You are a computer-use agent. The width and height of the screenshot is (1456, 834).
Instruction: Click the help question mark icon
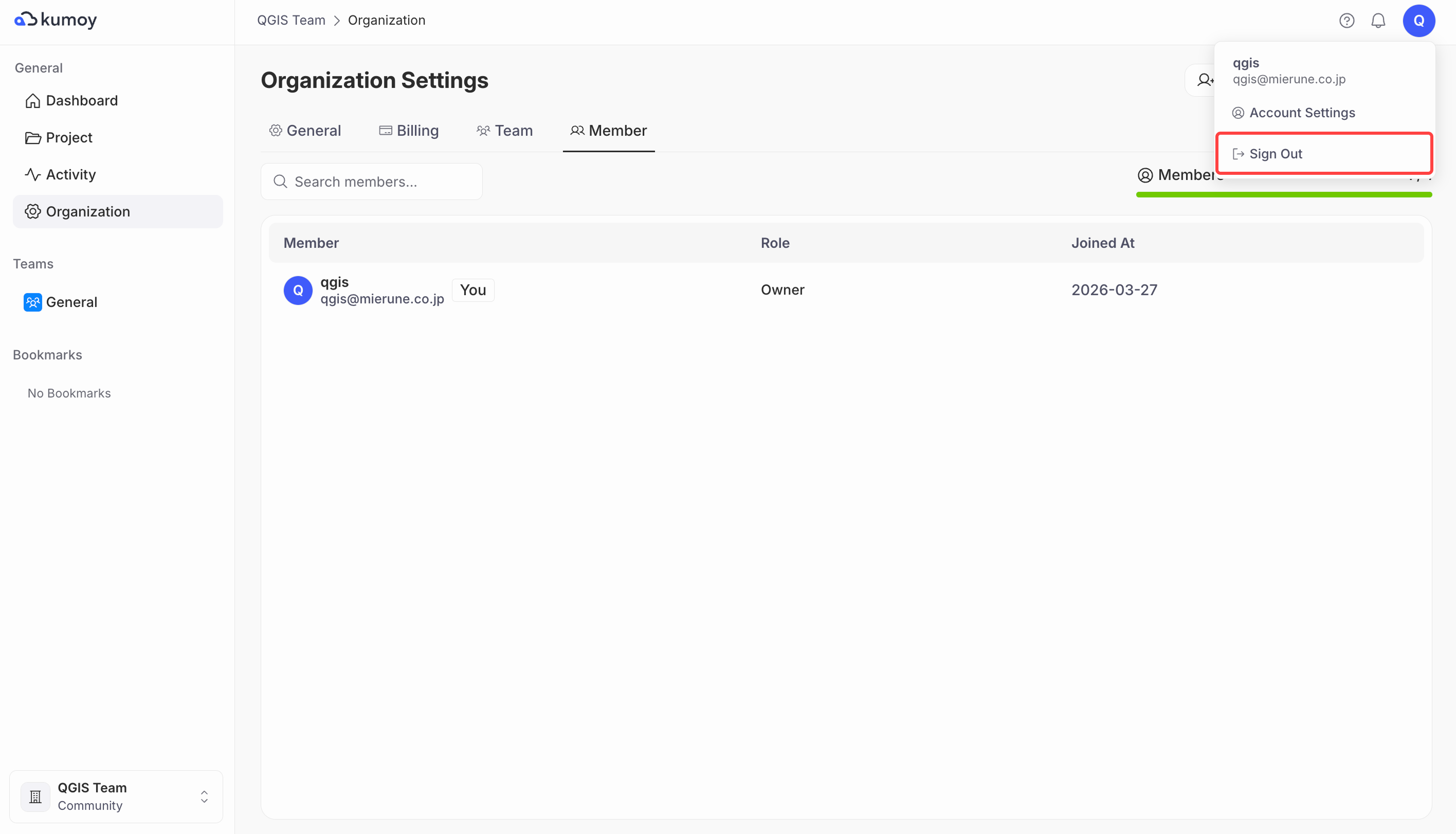pos(1346,21)
